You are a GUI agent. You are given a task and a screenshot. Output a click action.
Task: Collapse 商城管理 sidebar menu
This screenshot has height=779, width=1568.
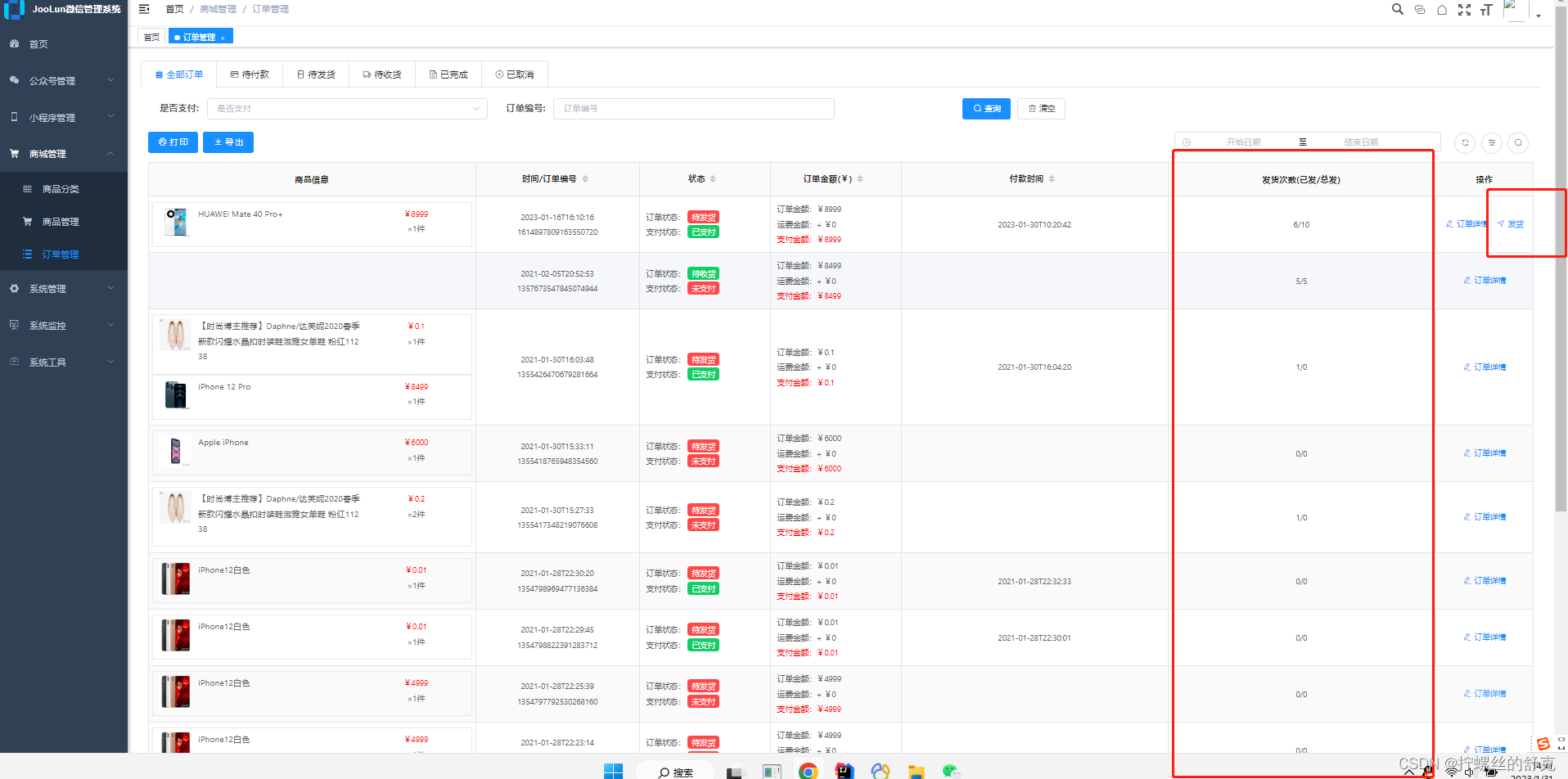[x=64, y=154]
